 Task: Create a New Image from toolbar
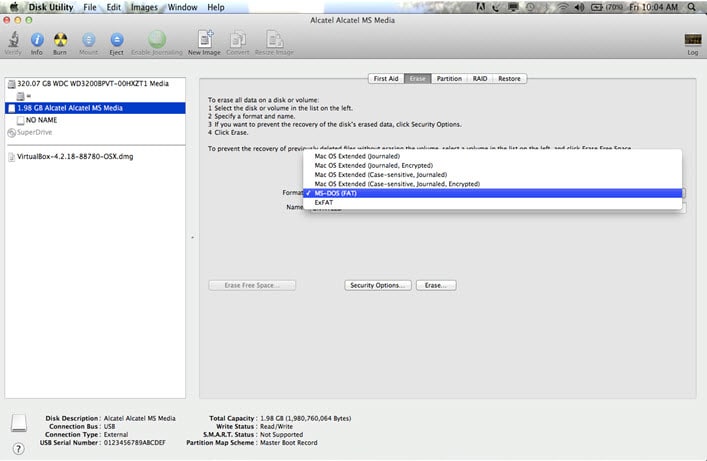coord(205,39)
